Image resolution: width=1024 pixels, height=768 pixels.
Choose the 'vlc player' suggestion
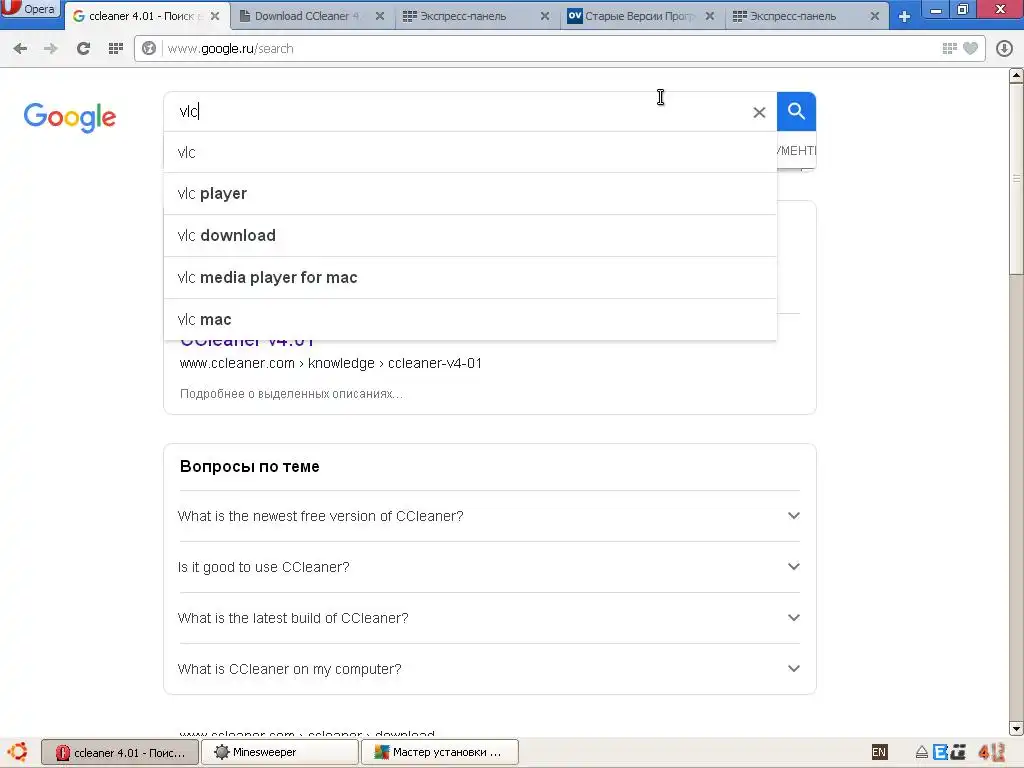click(x=470, y=194)
